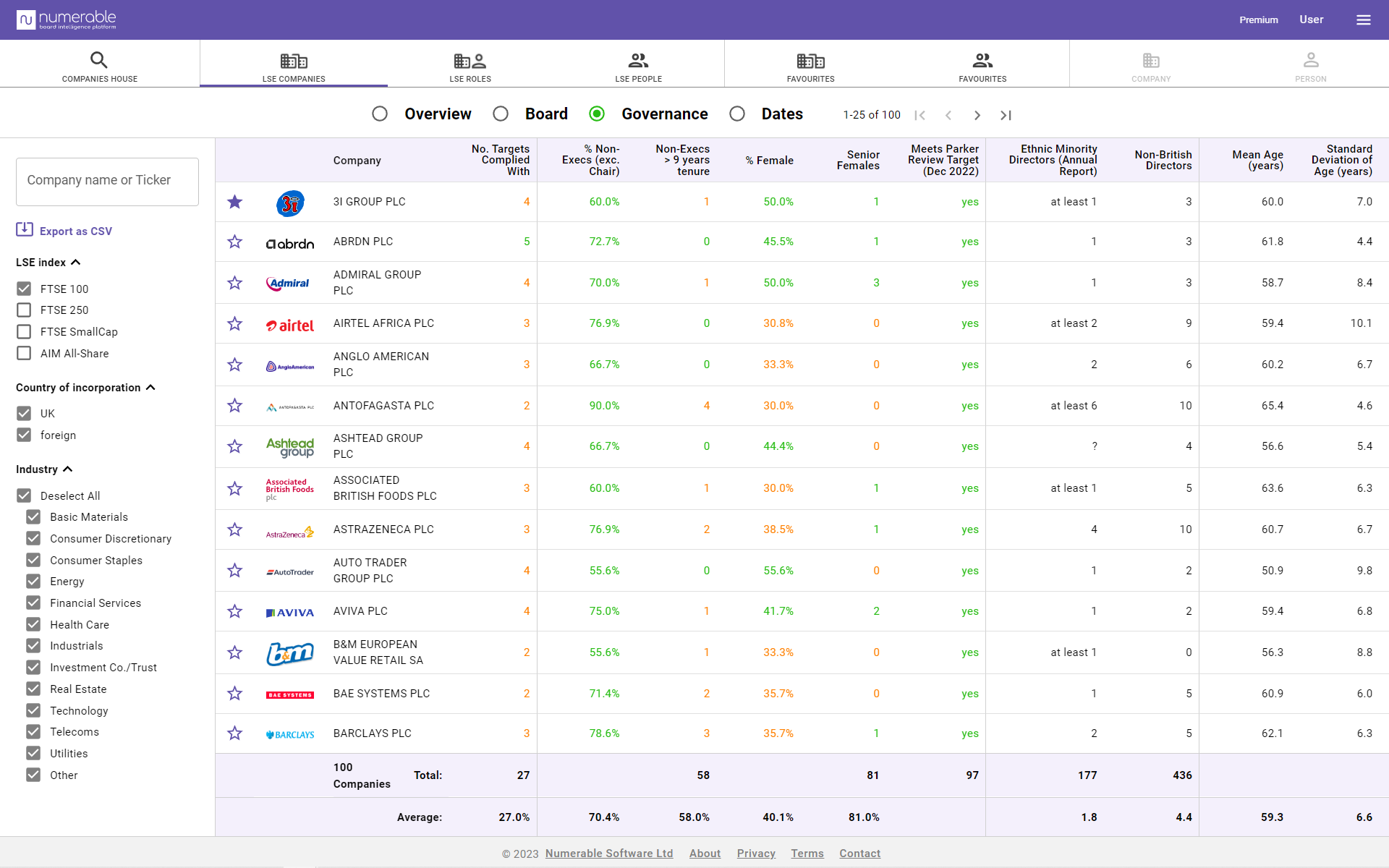1389x868 pixels.
Task: Uncheck the Energy industry filter
Action: point(33,581)
